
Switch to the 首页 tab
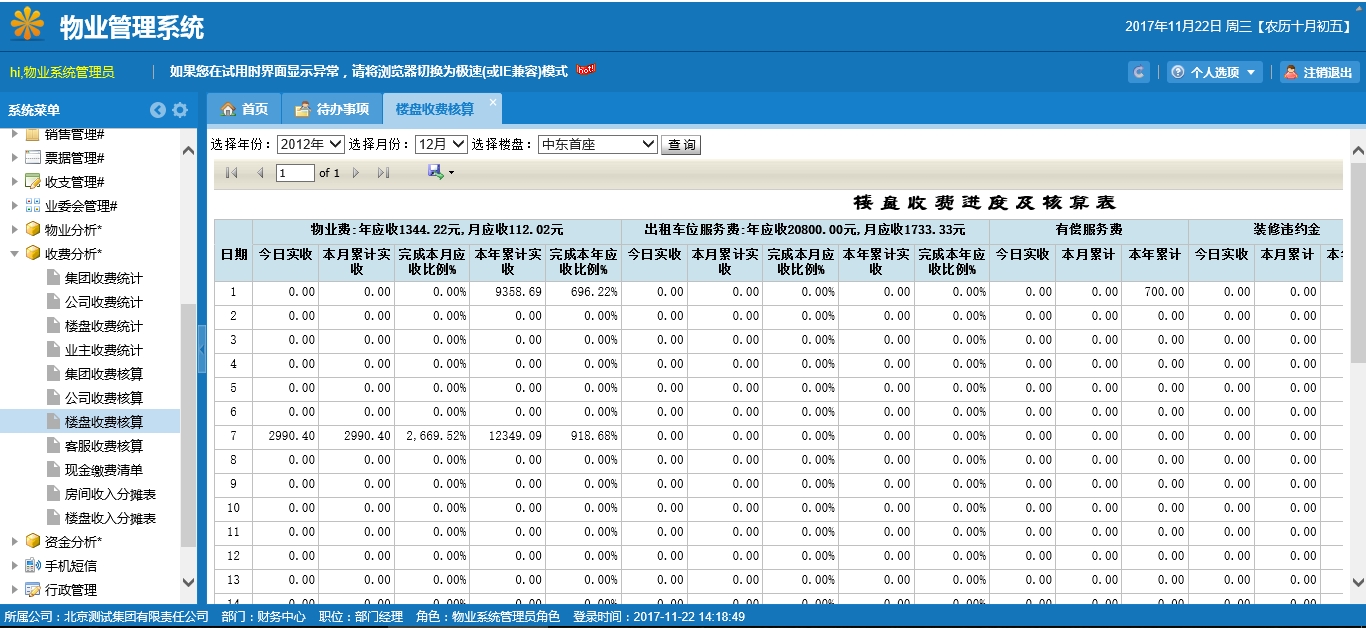click(x=245, y=109)
